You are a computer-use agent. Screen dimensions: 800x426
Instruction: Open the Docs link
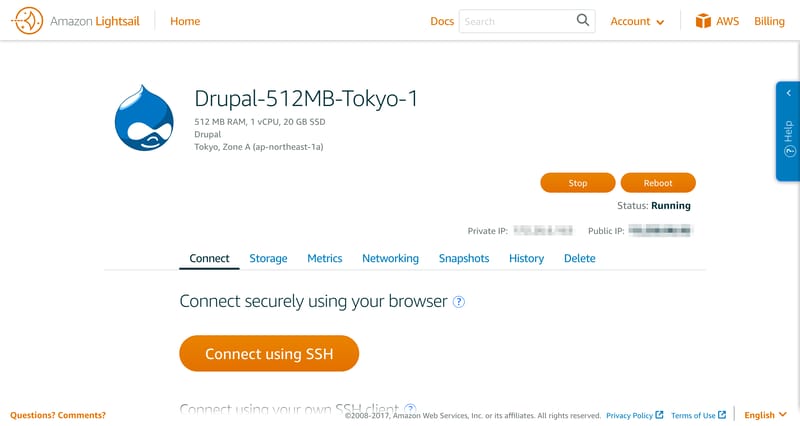tap(442, 21)
